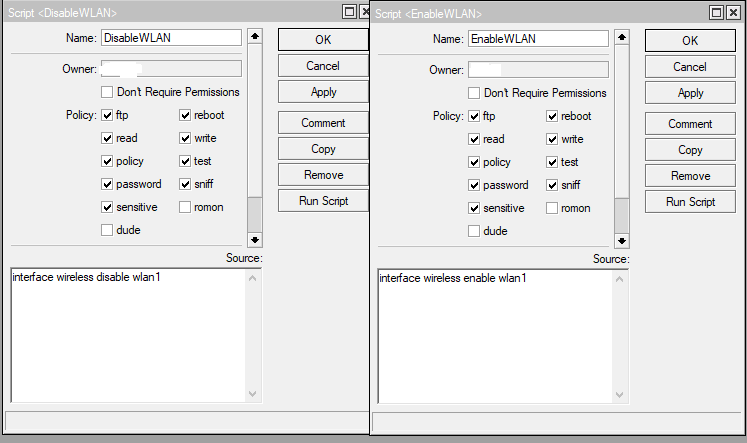Click OK in the EnableWLAN script window
Image resolution: width=747 pixels, height=443 pixels.
(x=690, y=40)
